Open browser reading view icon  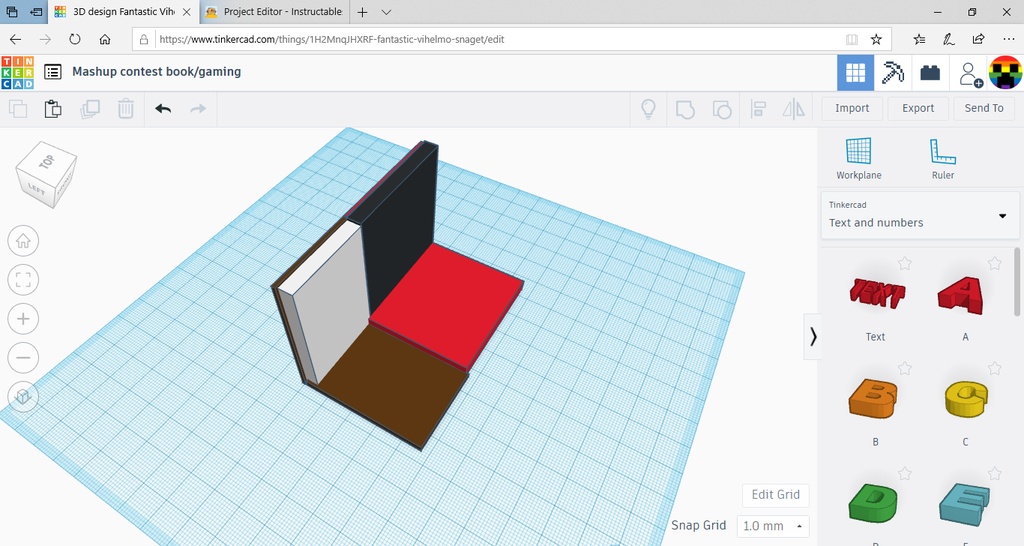point(852,39)
